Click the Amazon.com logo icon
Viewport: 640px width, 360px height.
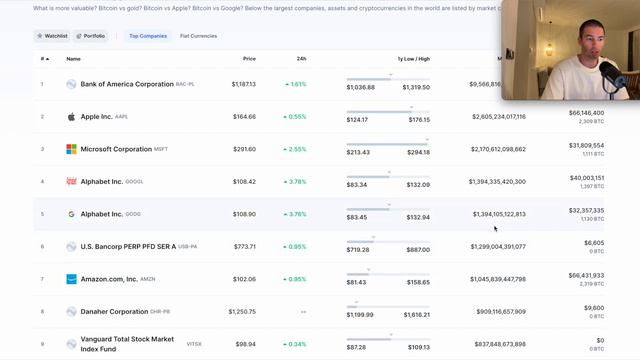[x=71, y=279]
